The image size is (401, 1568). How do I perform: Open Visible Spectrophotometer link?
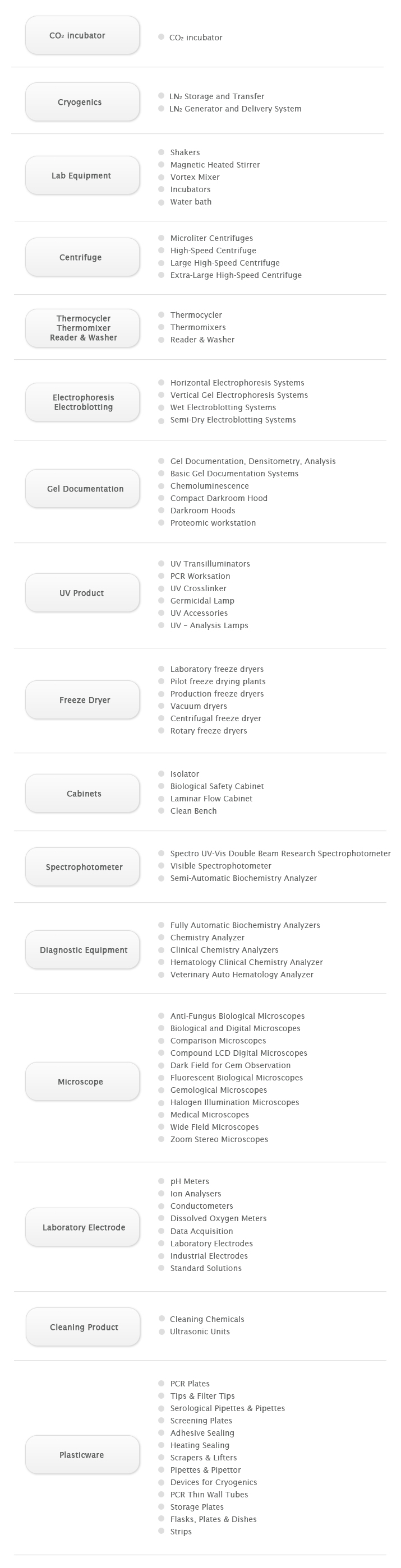pos(220,866)
